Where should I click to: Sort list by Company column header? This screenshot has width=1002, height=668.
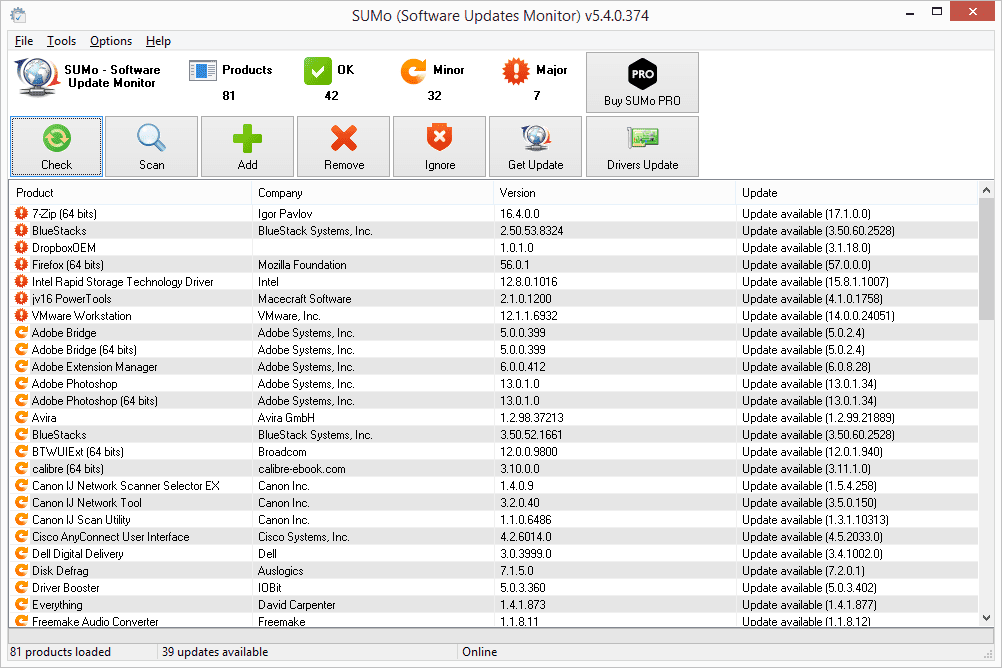pyautogui.click(x=372, y=193)
